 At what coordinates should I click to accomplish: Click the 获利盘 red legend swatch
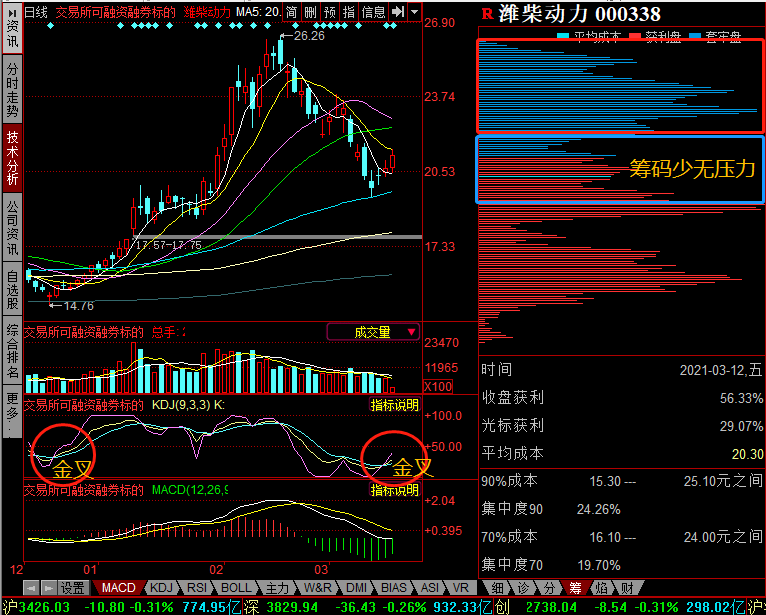click(635, 36)
